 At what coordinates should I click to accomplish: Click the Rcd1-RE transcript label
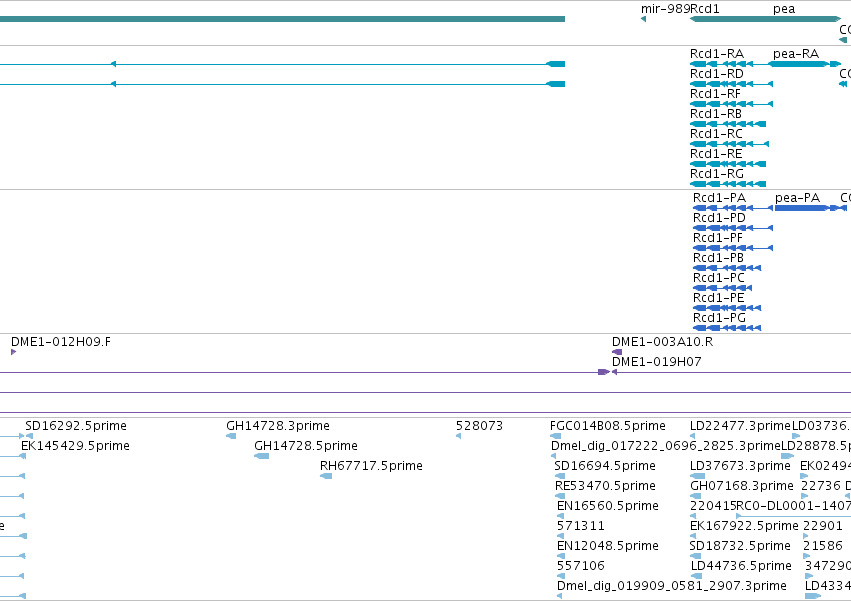[x=716, y=154]
